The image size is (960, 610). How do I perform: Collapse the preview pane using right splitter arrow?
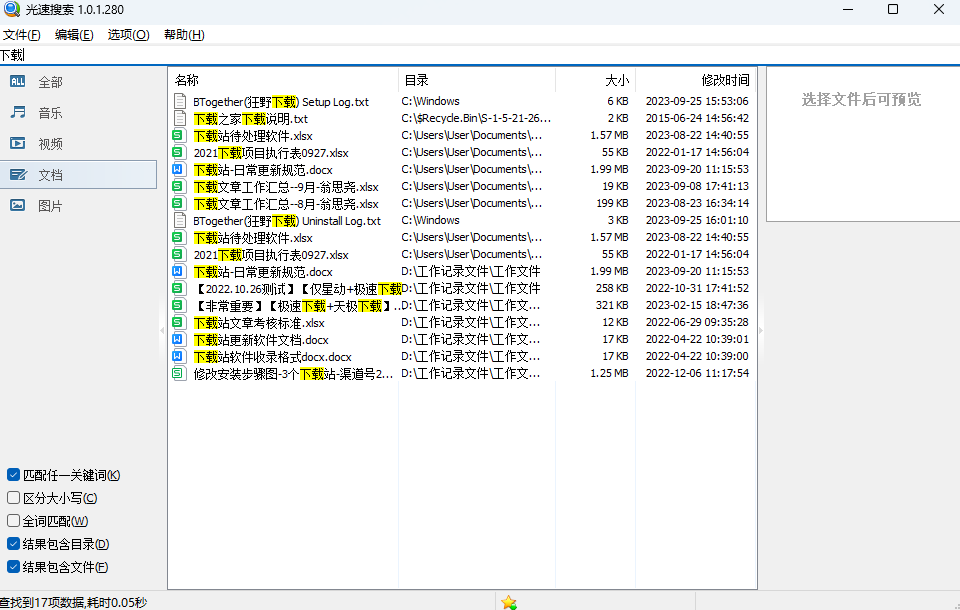(761, 330)
